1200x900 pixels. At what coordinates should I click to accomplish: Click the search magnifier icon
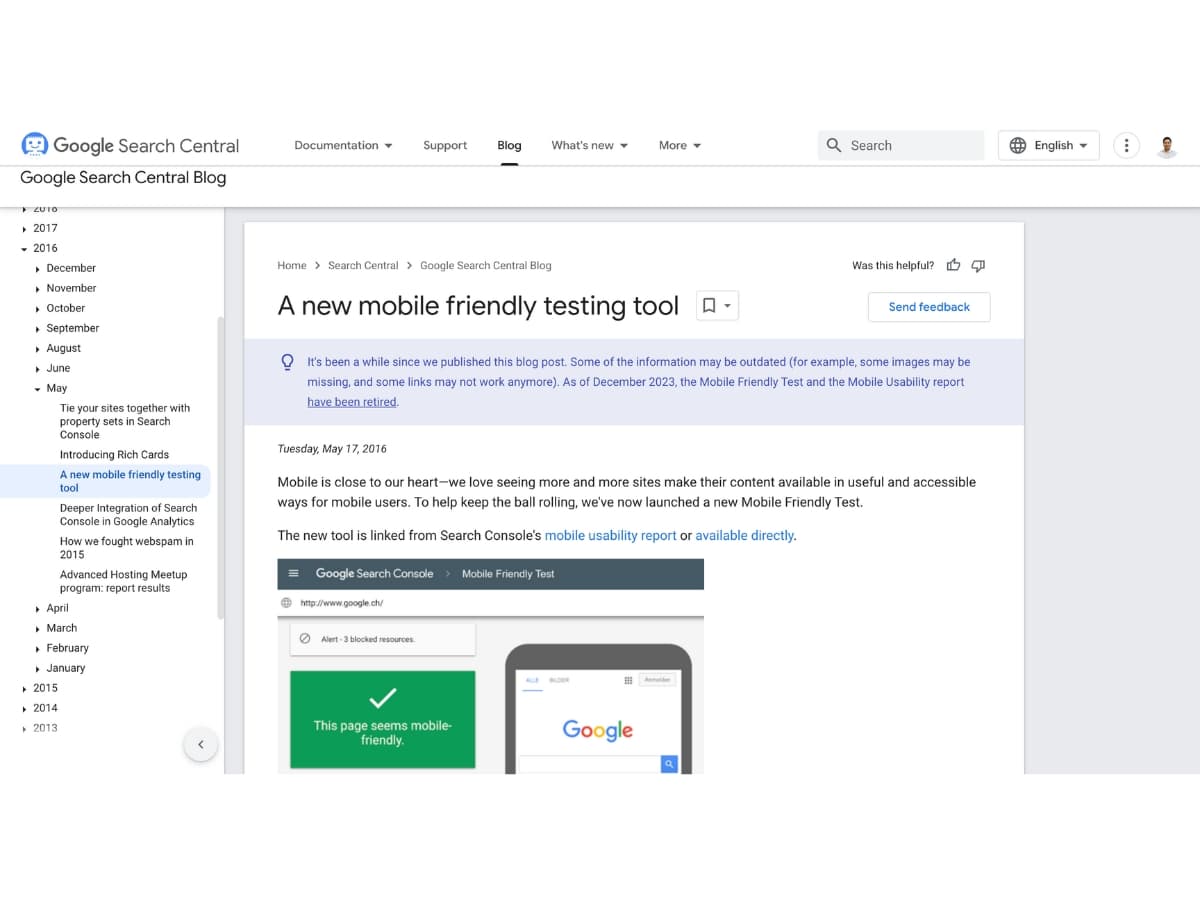[x=834, y=145]
